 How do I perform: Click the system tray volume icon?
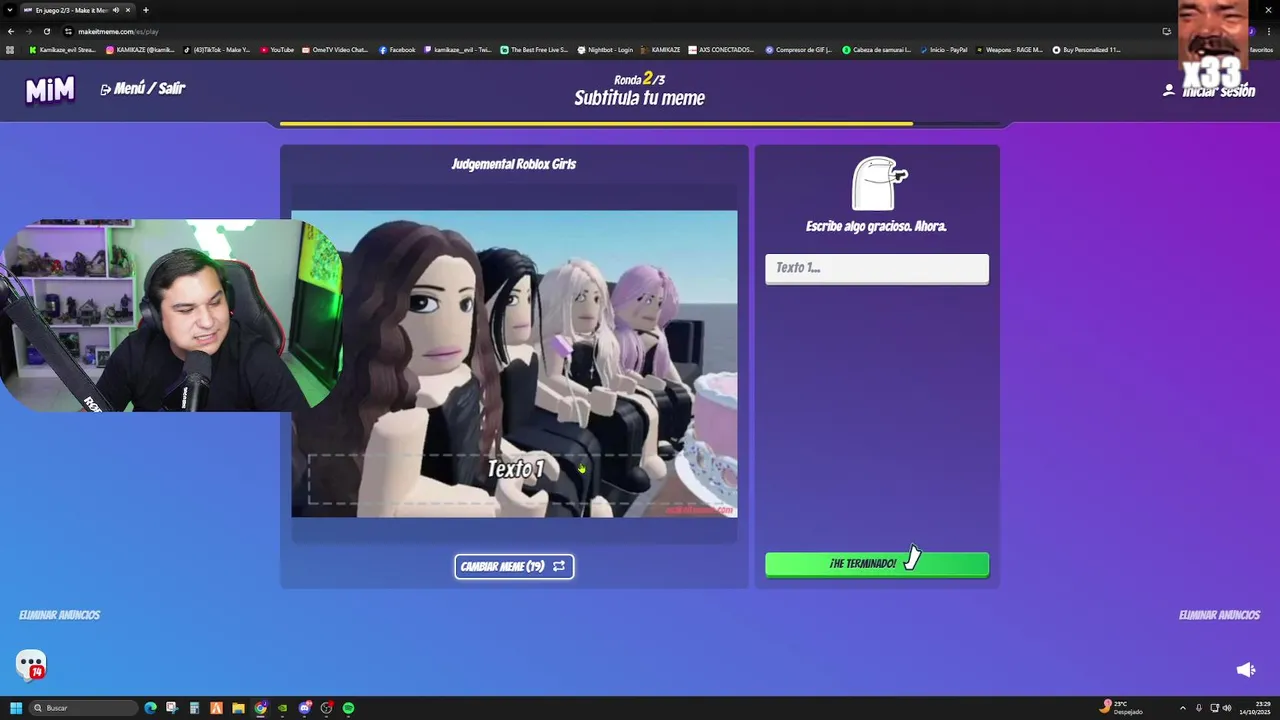(x=1228, y=708)
